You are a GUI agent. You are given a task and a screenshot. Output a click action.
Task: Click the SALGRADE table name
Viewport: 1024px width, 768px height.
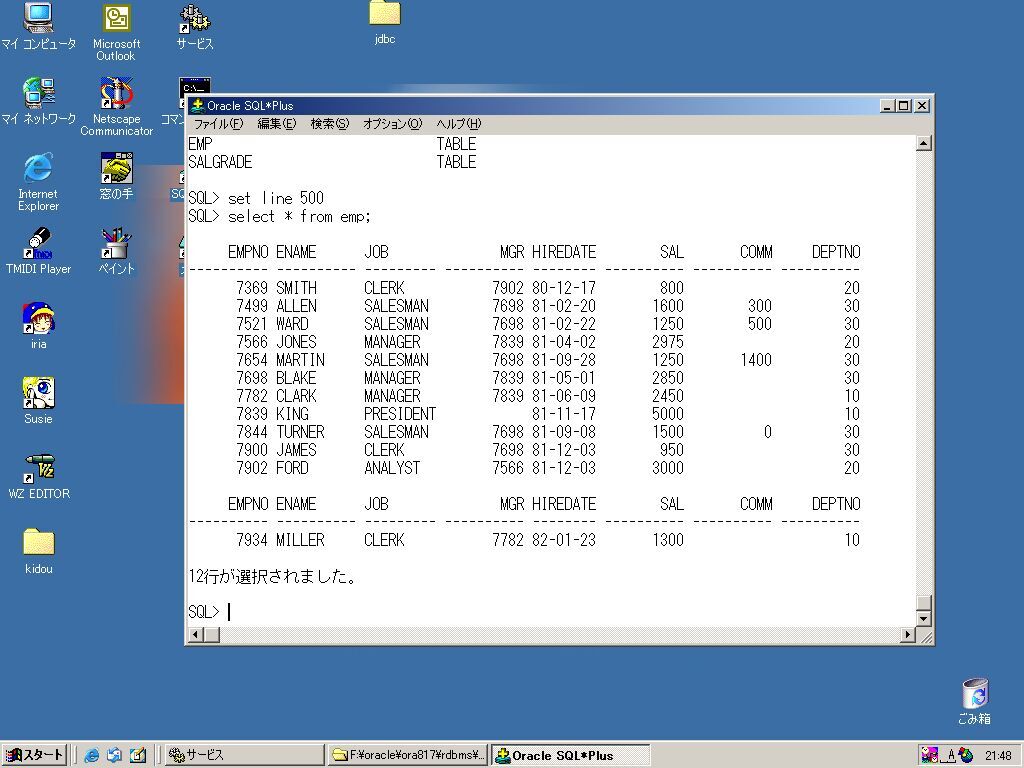coord(220,162)
